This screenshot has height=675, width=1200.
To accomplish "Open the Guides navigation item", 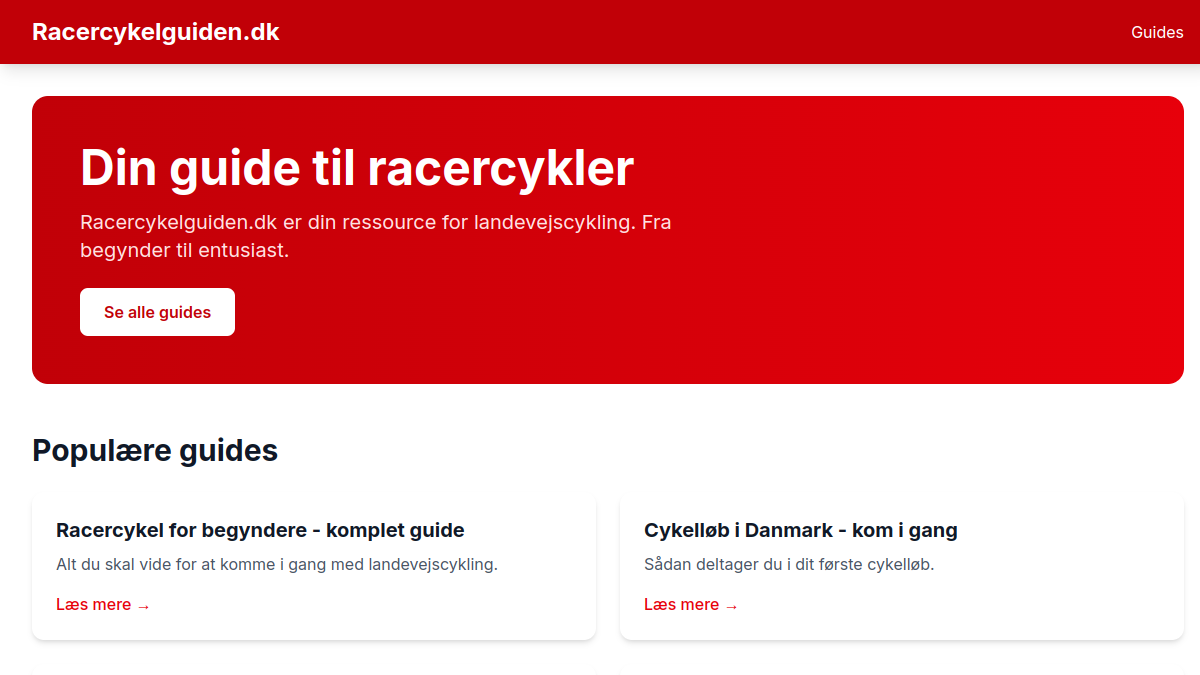I will pos(1157,31).
